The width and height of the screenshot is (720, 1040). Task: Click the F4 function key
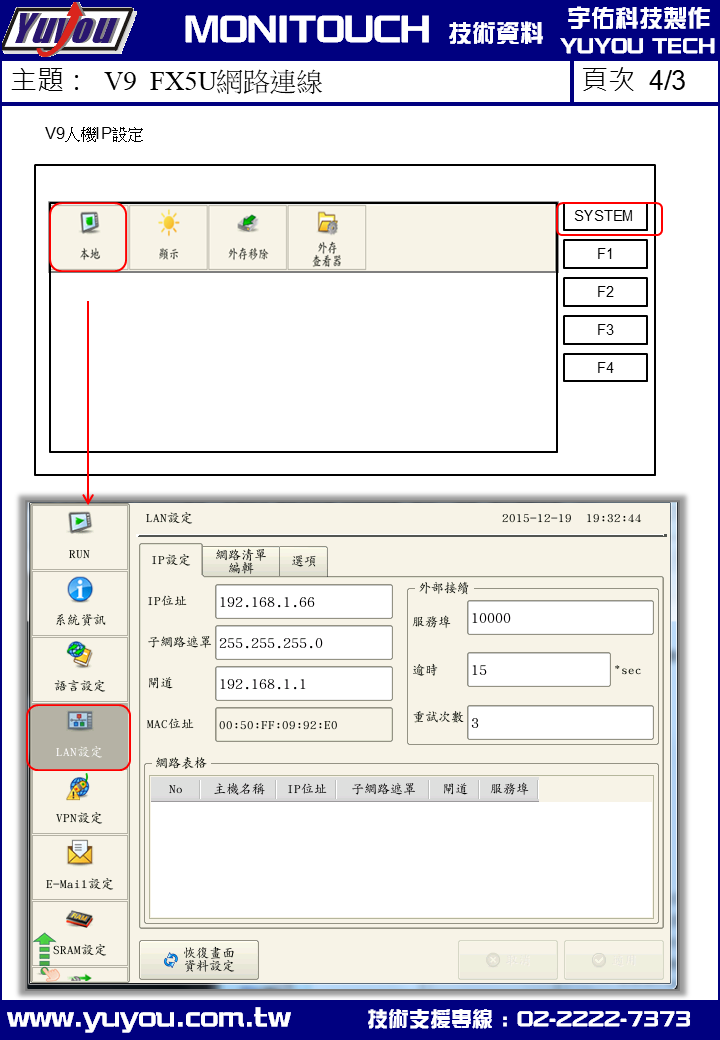point(605,367)
